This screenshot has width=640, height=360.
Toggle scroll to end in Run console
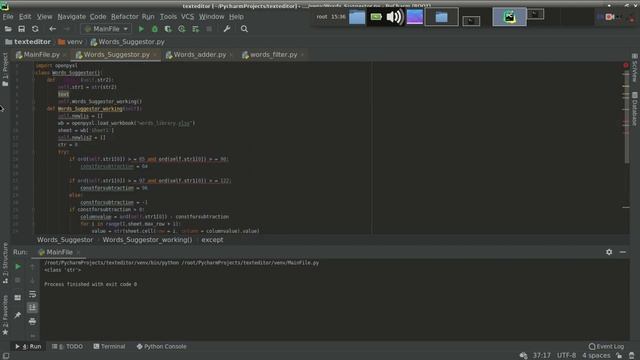33,308
